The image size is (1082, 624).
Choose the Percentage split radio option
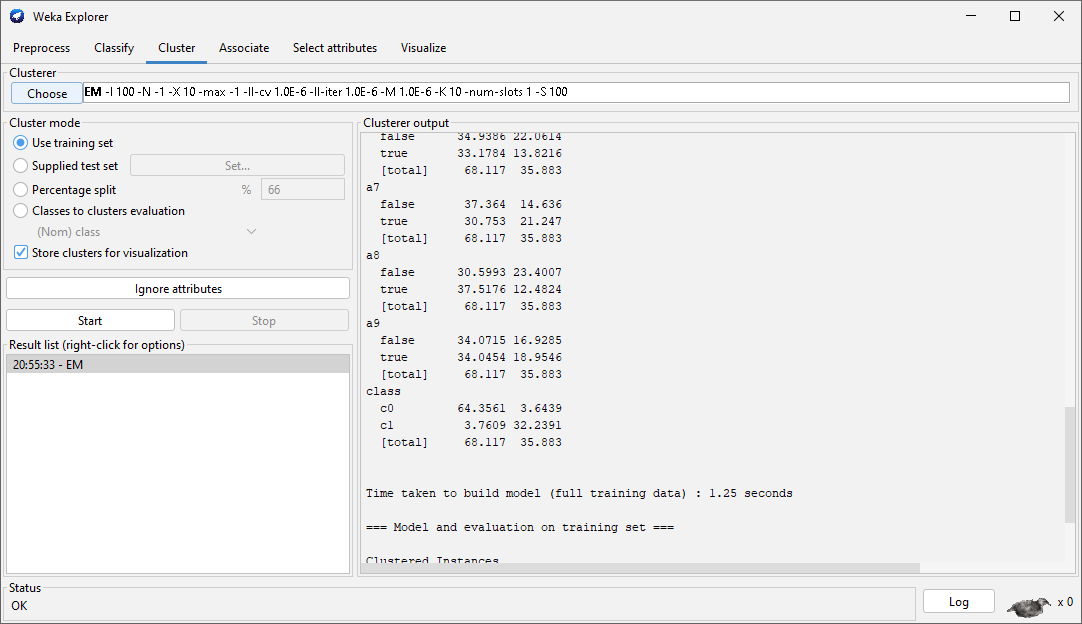click(x=21, y=189)
